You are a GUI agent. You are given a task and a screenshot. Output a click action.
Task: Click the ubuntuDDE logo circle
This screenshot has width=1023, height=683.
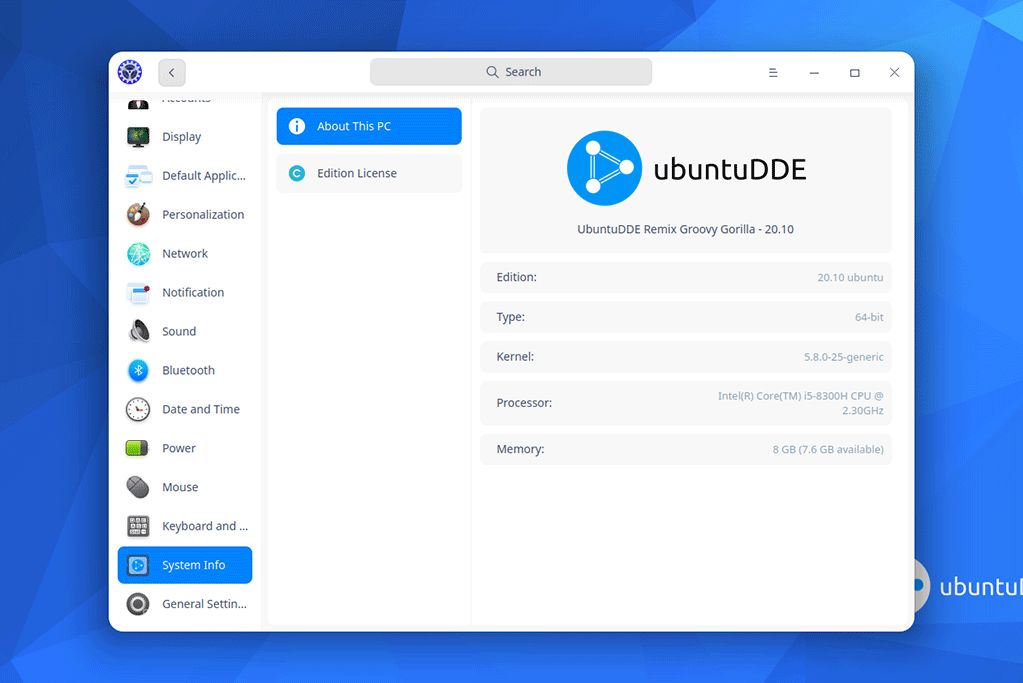pyautogui.click(x=604, y=168)
